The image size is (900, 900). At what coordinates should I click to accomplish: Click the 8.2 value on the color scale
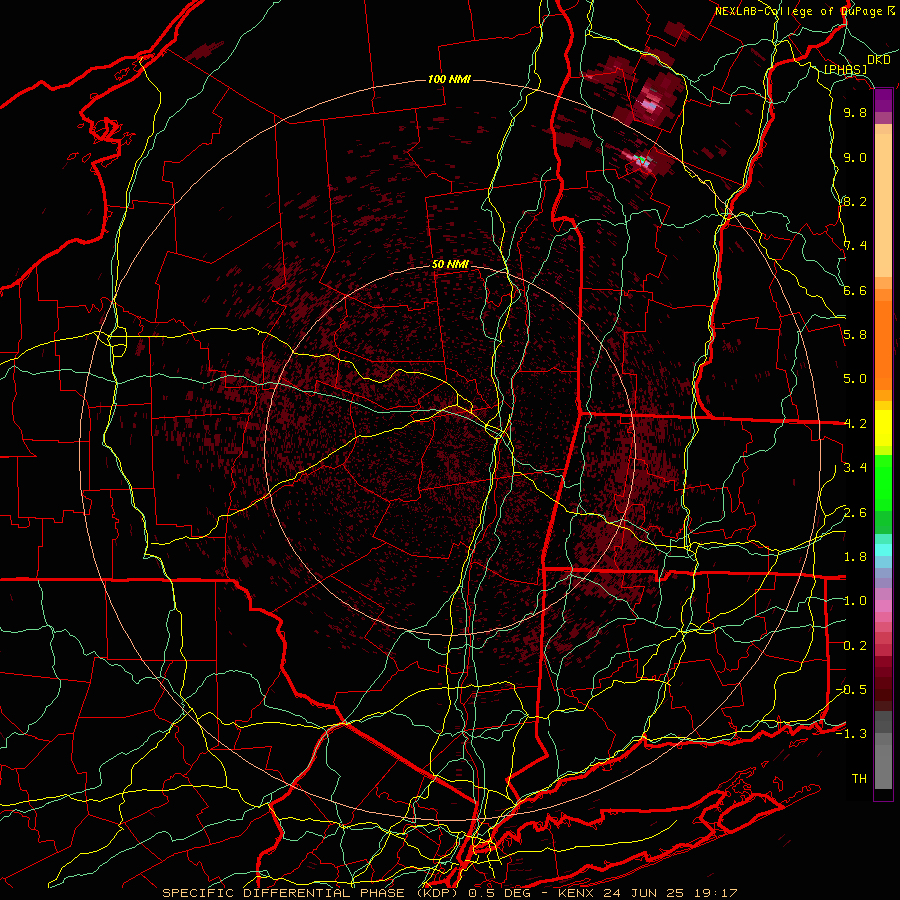coord(855,201)
